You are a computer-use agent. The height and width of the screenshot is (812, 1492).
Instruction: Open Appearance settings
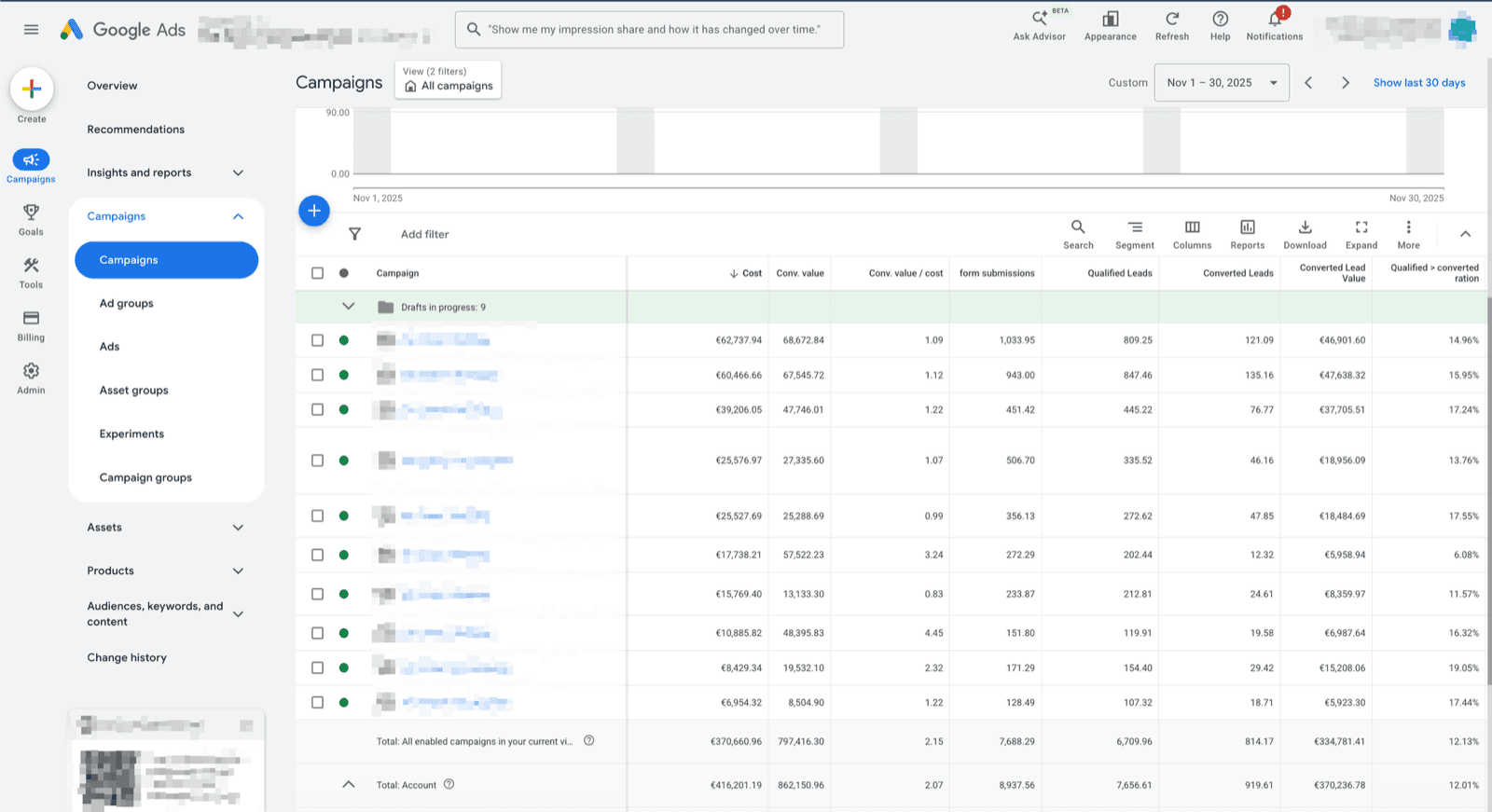(x=1111, y=25)
